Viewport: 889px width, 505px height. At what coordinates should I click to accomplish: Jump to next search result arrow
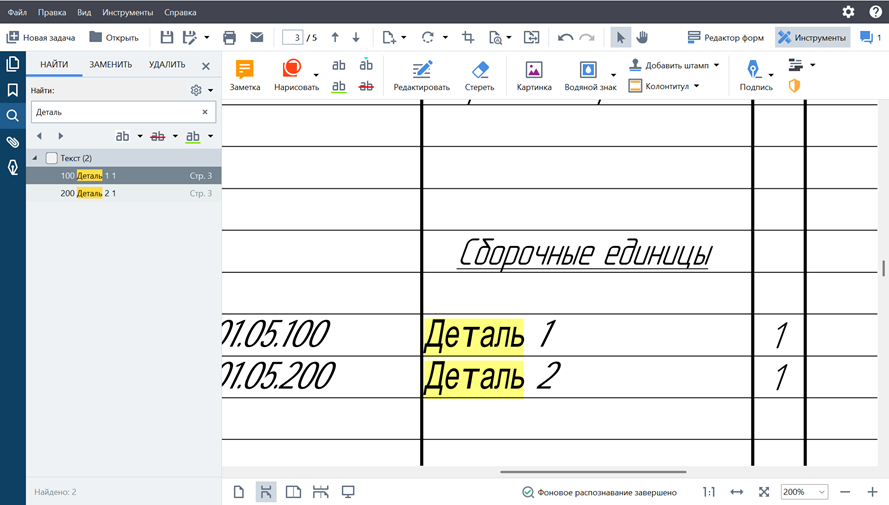(61, 136)
